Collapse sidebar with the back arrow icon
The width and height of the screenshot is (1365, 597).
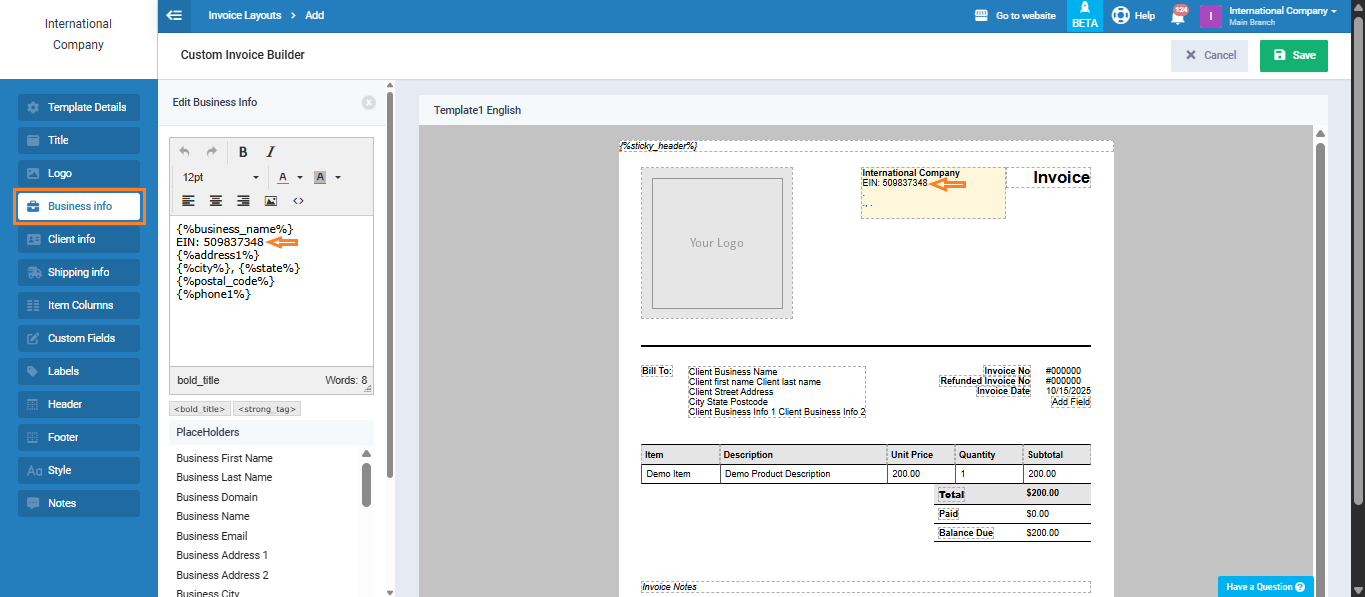175,16
